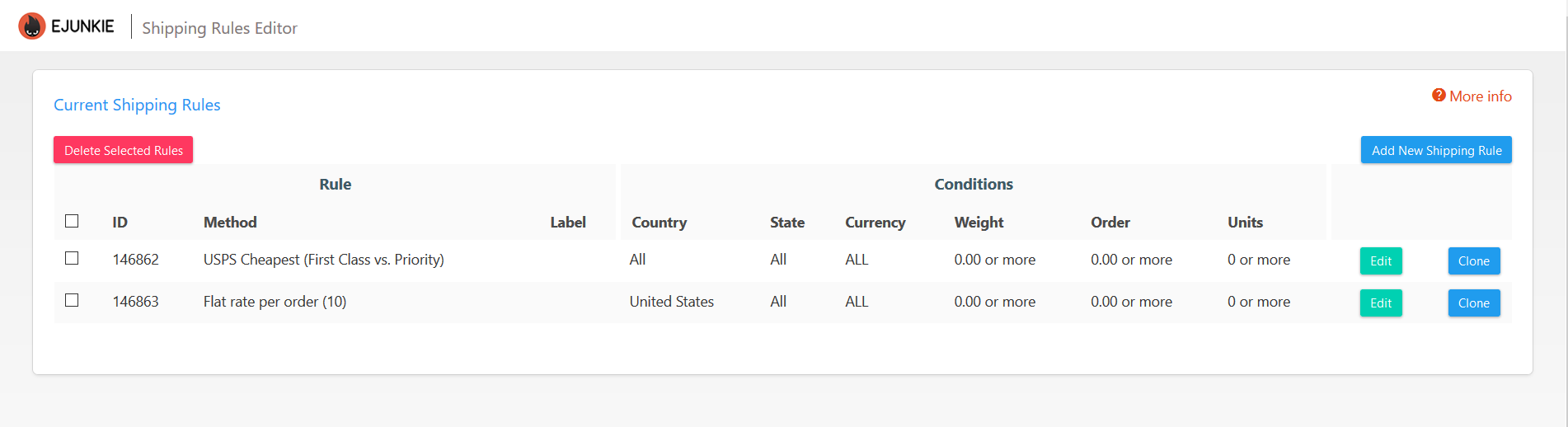Click the Current Shipping Rules heading

[137, 105]
